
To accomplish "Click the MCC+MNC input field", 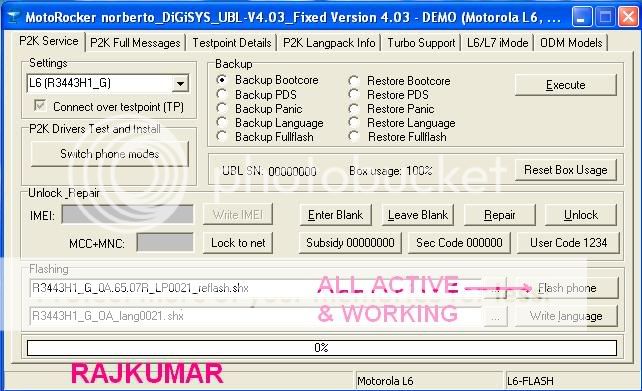I will [x=165, y=242].
